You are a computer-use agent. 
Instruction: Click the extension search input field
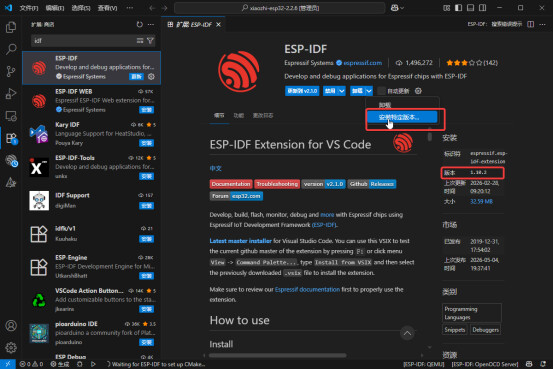83,41
